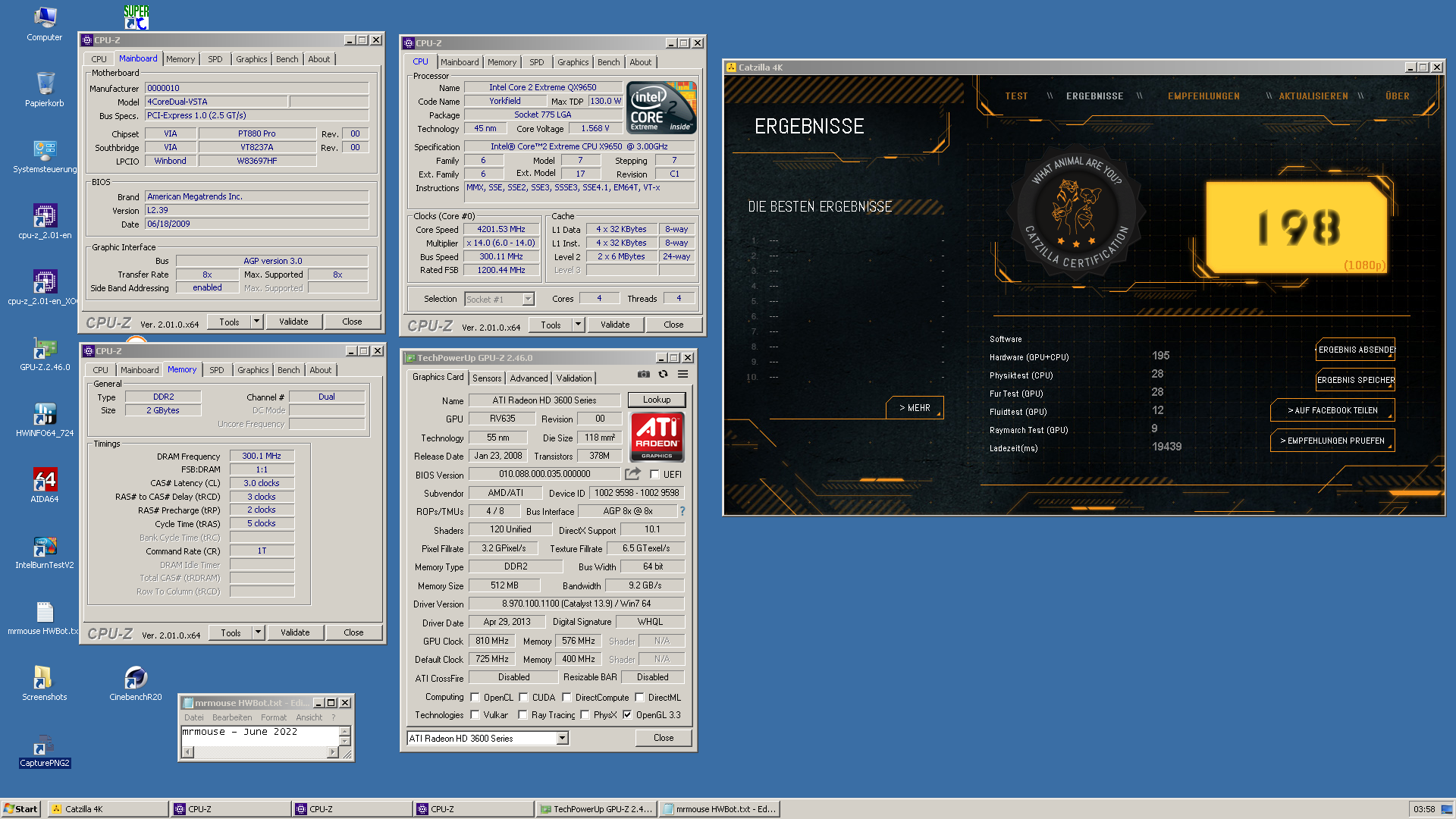The image size is (1456, 819).
Task: Open the Systemsteuerung desktop icon
Action: [45, 155]
